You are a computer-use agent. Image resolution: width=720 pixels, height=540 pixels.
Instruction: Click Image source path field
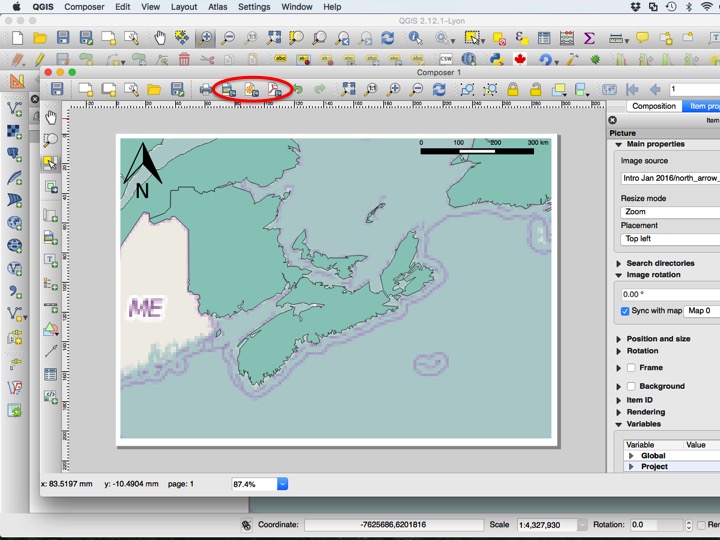point(670,178)
